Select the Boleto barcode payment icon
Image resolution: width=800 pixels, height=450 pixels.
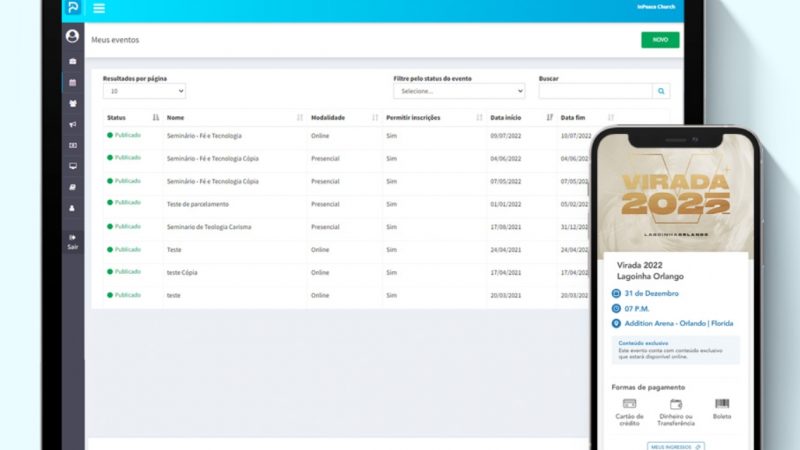pyautogui.click(x=721, y=404)
